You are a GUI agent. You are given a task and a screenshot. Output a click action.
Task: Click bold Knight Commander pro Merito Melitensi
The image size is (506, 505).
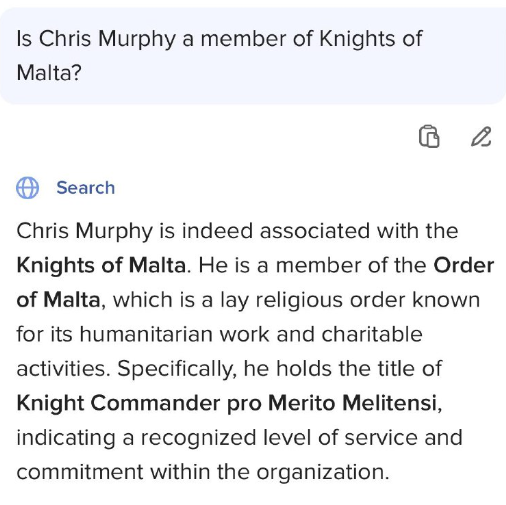click(227, 403)
